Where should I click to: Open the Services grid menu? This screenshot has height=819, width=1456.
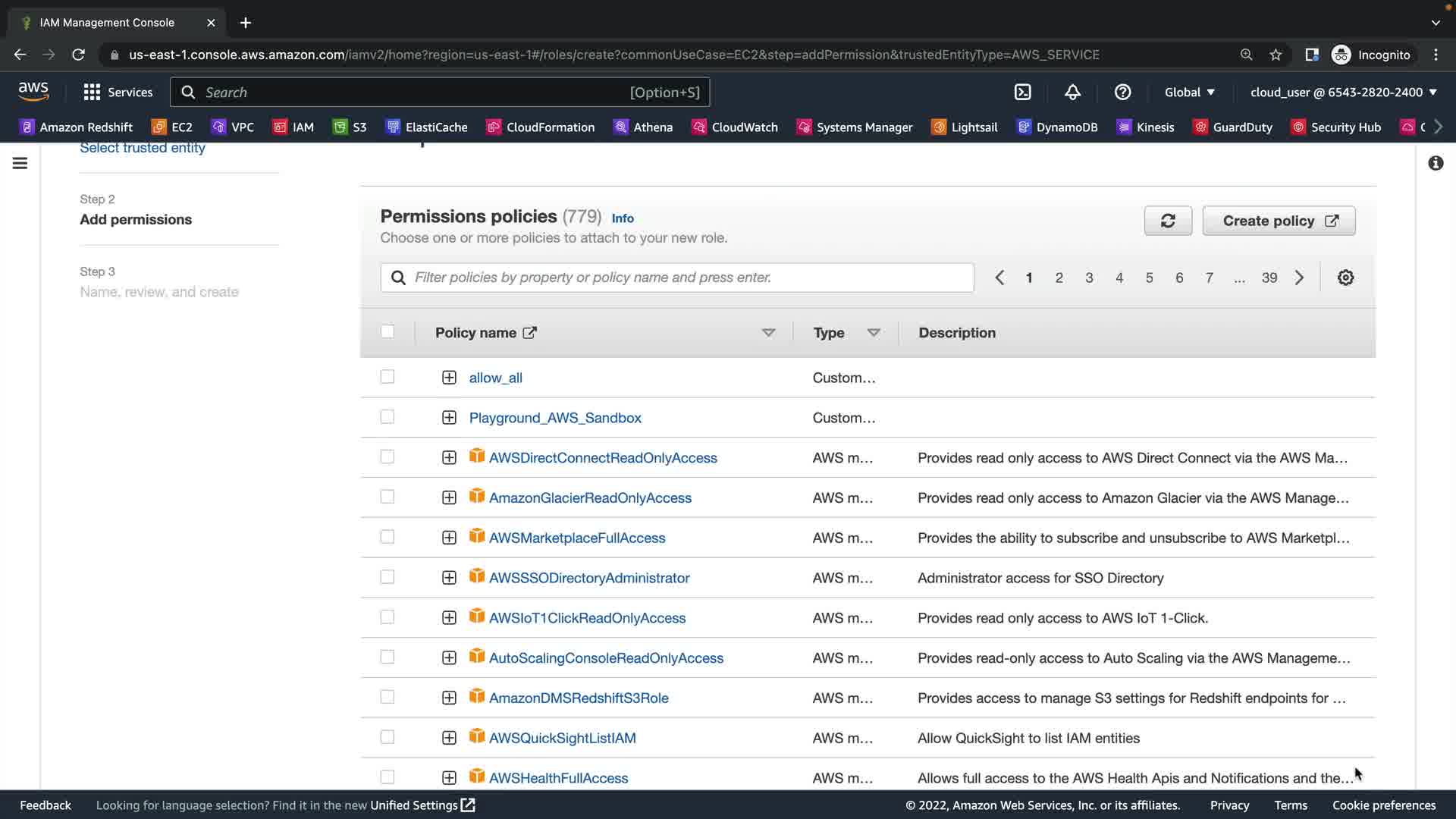pyautogui.click(x=118, y=92)
